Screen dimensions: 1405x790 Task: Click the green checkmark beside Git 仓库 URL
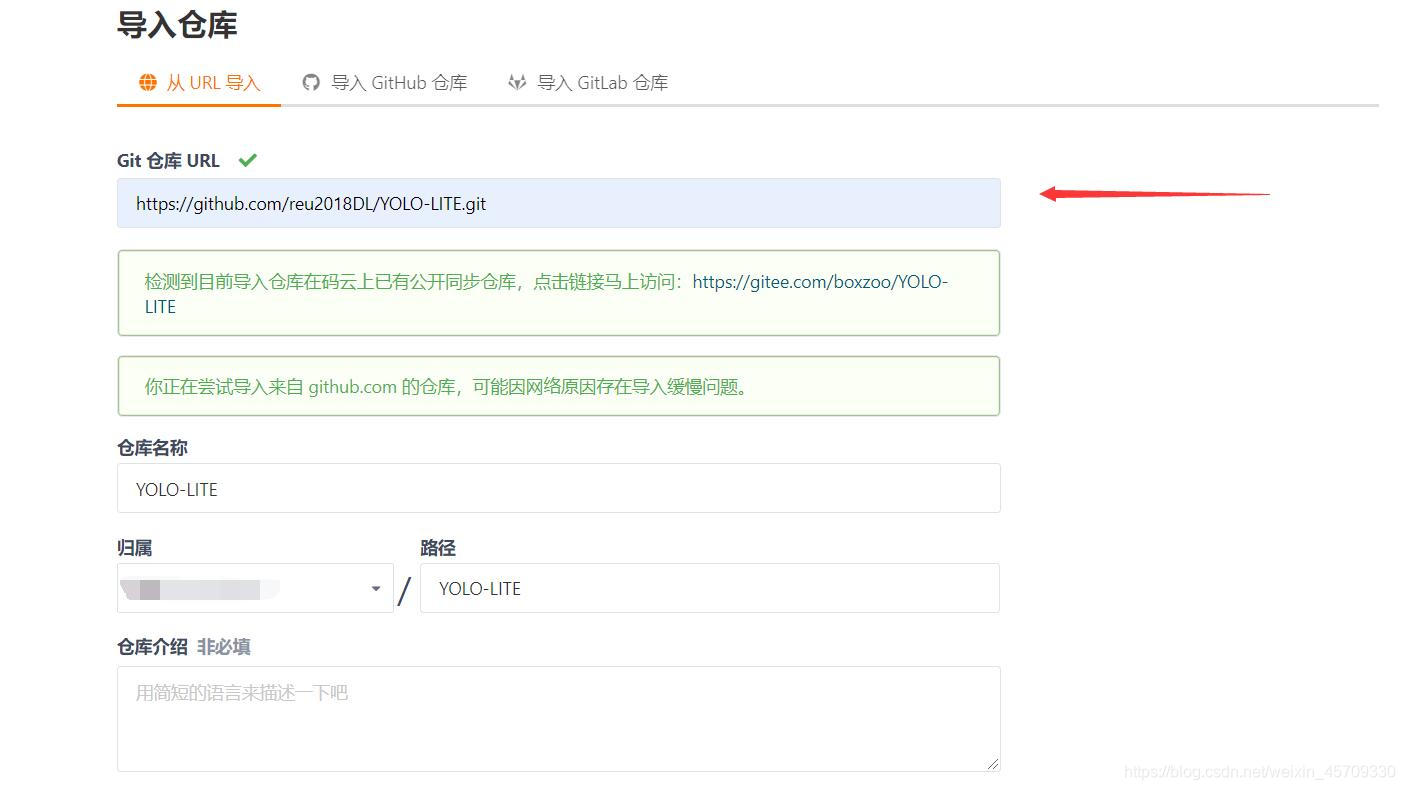pos(248,160)
